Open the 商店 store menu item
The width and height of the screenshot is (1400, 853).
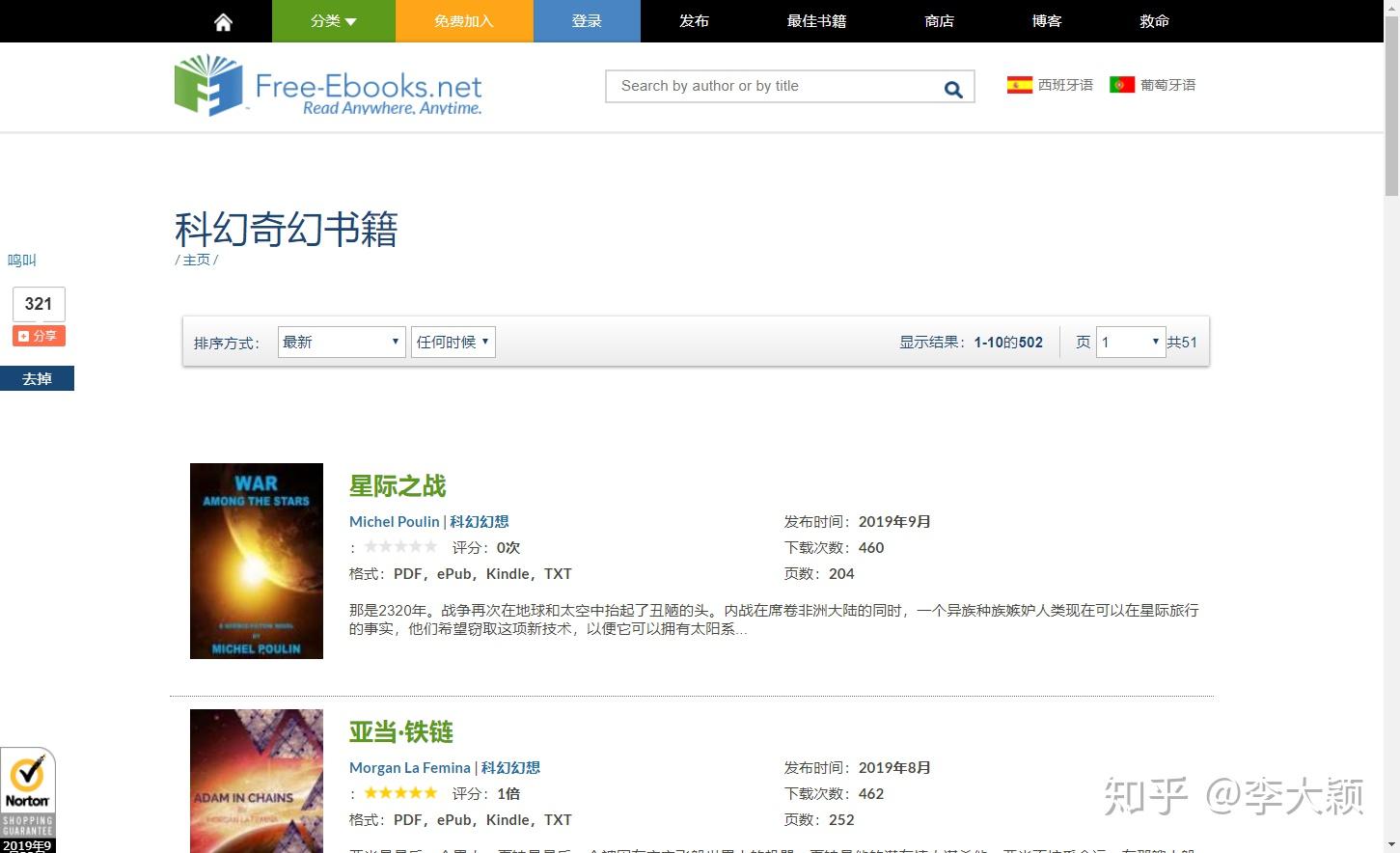pyautogui.click(x=939, y=21)
